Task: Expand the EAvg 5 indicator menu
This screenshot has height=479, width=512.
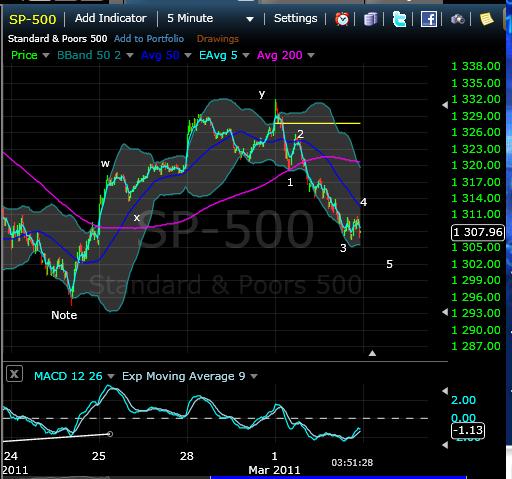Action: coord(246,55)
